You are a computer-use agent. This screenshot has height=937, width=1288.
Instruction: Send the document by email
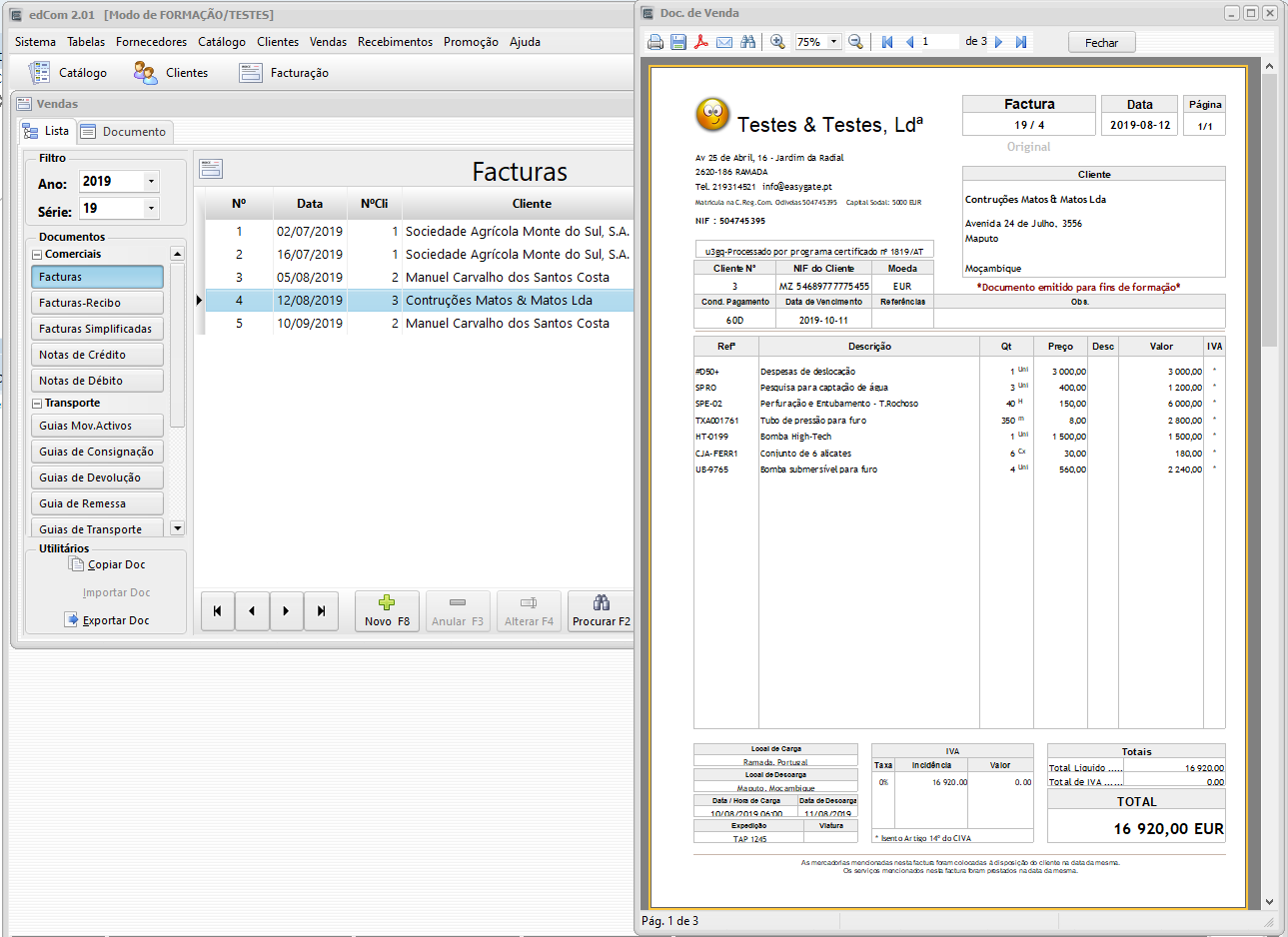click(724, 42)
